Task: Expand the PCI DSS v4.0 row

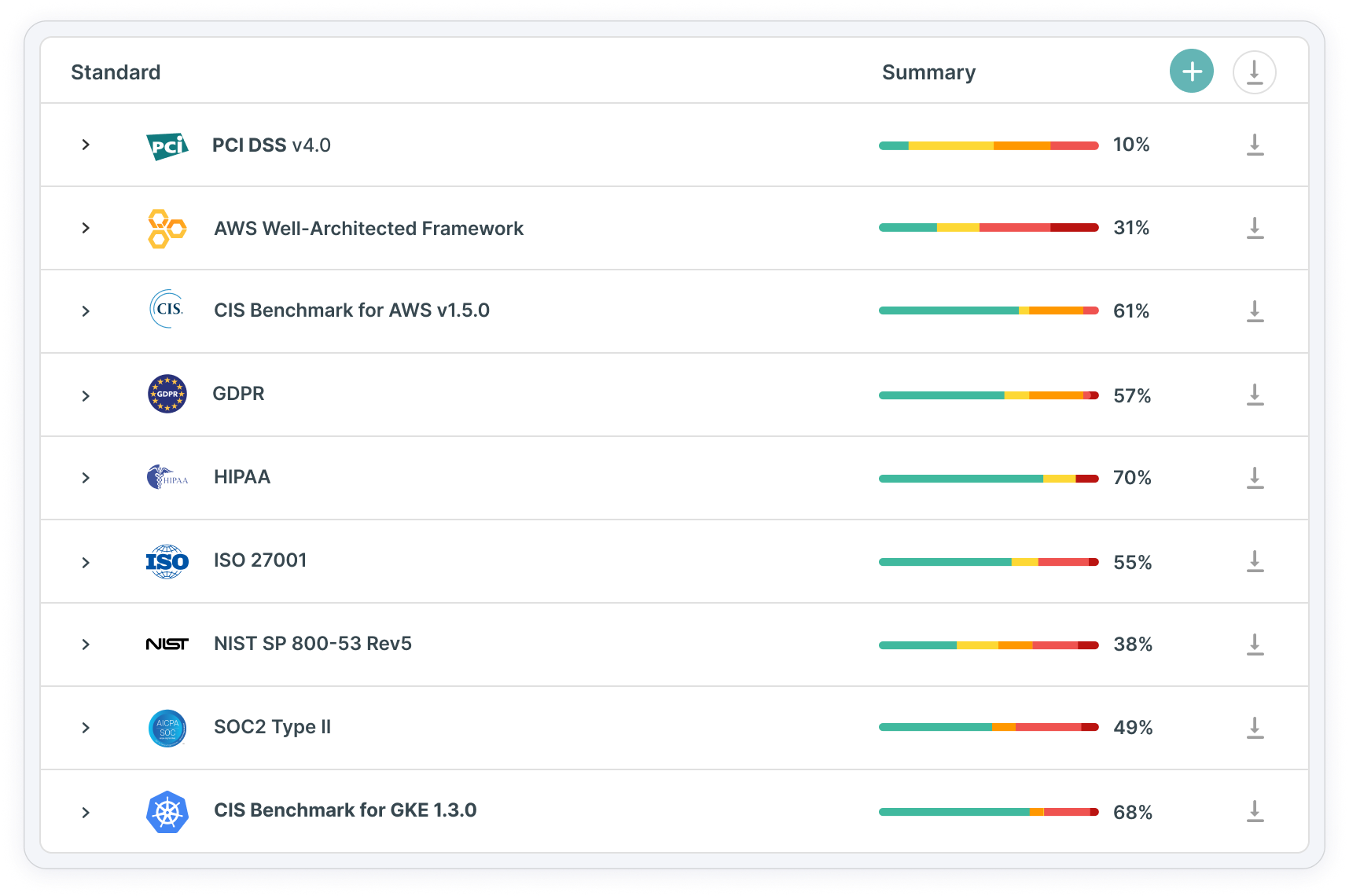Action: coord(86,145)
